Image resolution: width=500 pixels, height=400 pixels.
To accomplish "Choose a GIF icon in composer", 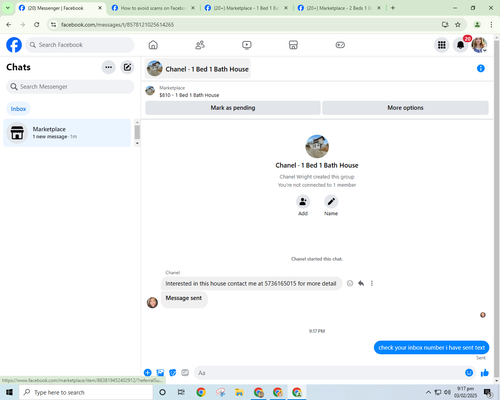I will [x=185, y=373].
